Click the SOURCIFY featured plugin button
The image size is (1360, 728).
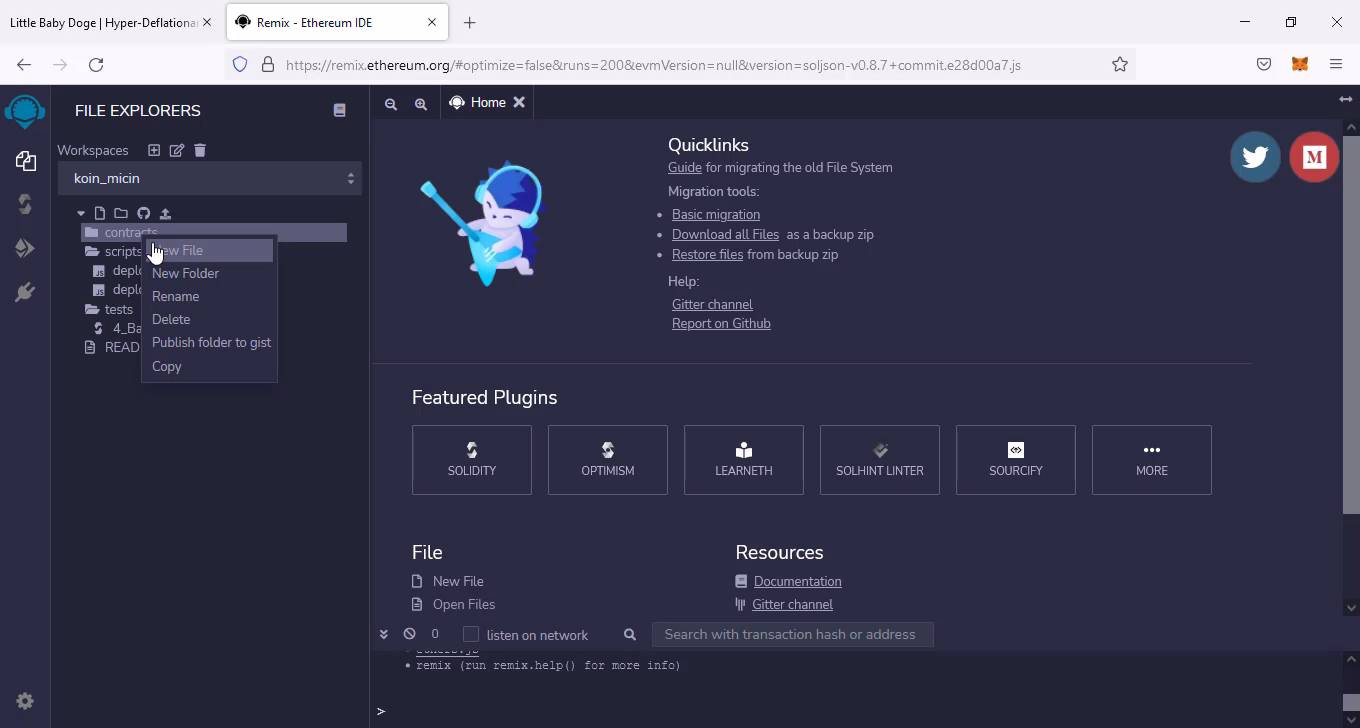point(1015,460)
